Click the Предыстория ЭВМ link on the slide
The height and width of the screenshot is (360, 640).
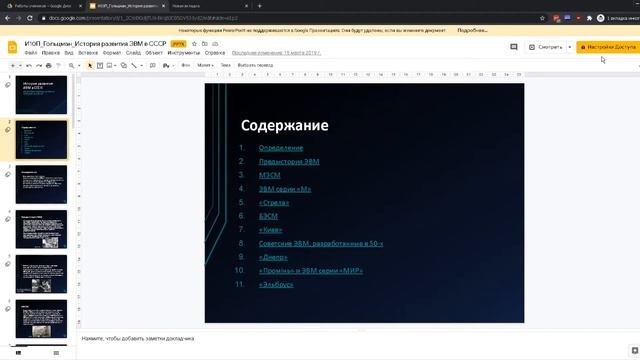coord(289,162)
